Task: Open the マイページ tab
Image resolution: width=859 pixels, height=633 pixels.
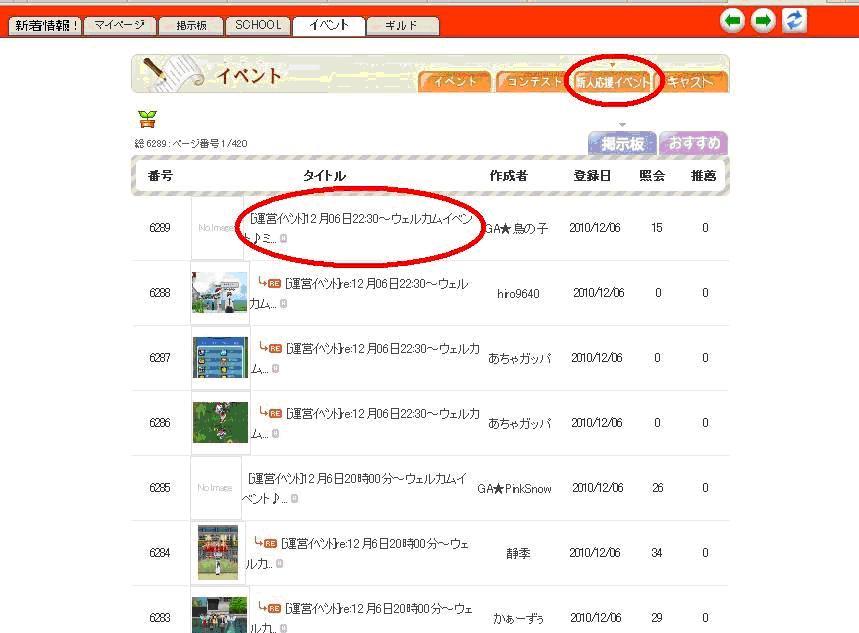Action: (118, 26)
